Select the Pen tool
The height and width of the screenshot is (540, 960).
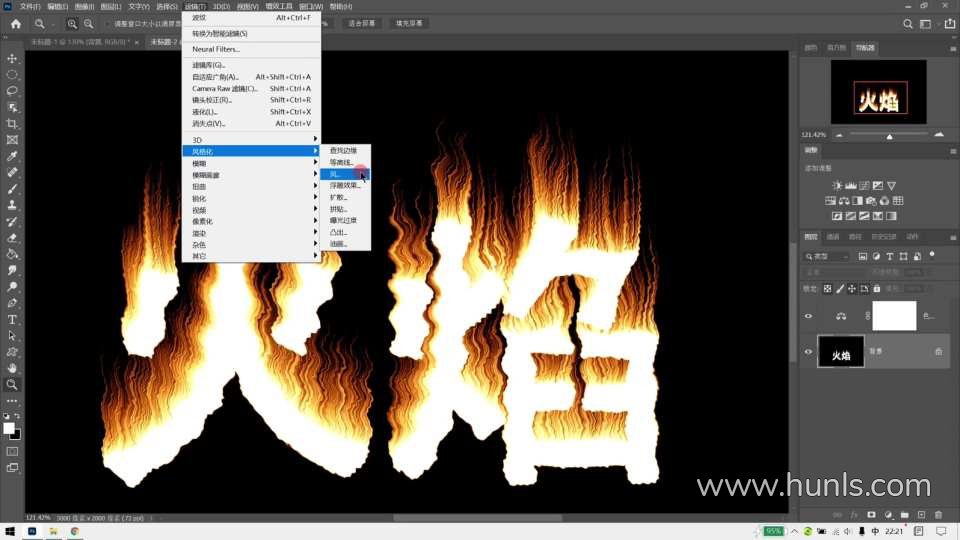12,303
